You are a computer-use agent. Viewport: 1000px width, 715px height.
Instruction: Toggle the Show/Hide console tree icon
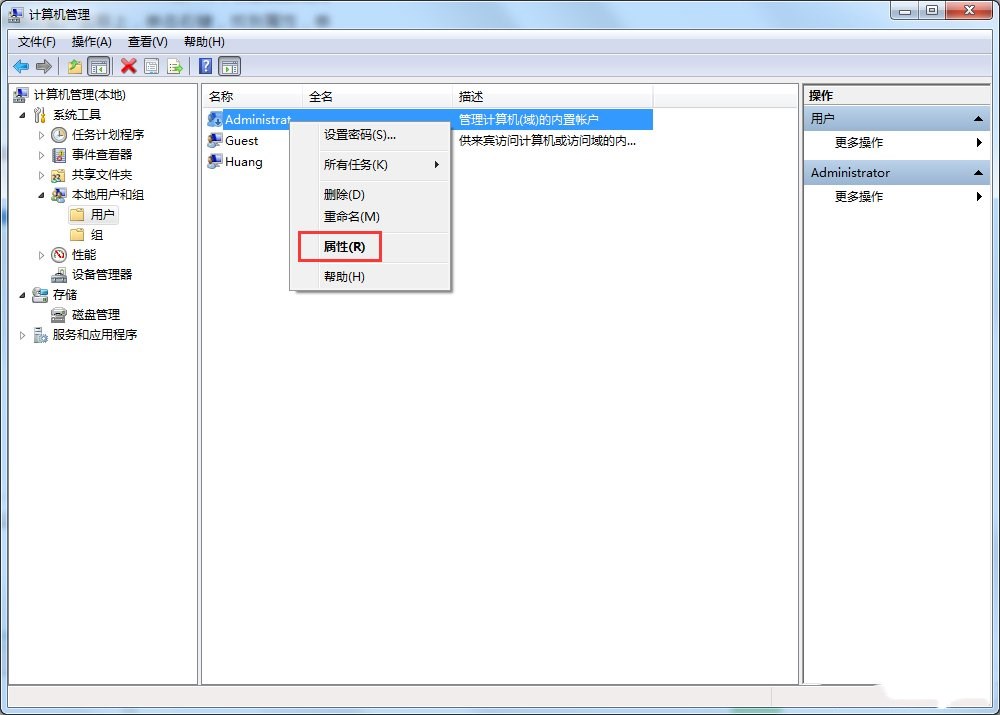(x=99, y=66)
